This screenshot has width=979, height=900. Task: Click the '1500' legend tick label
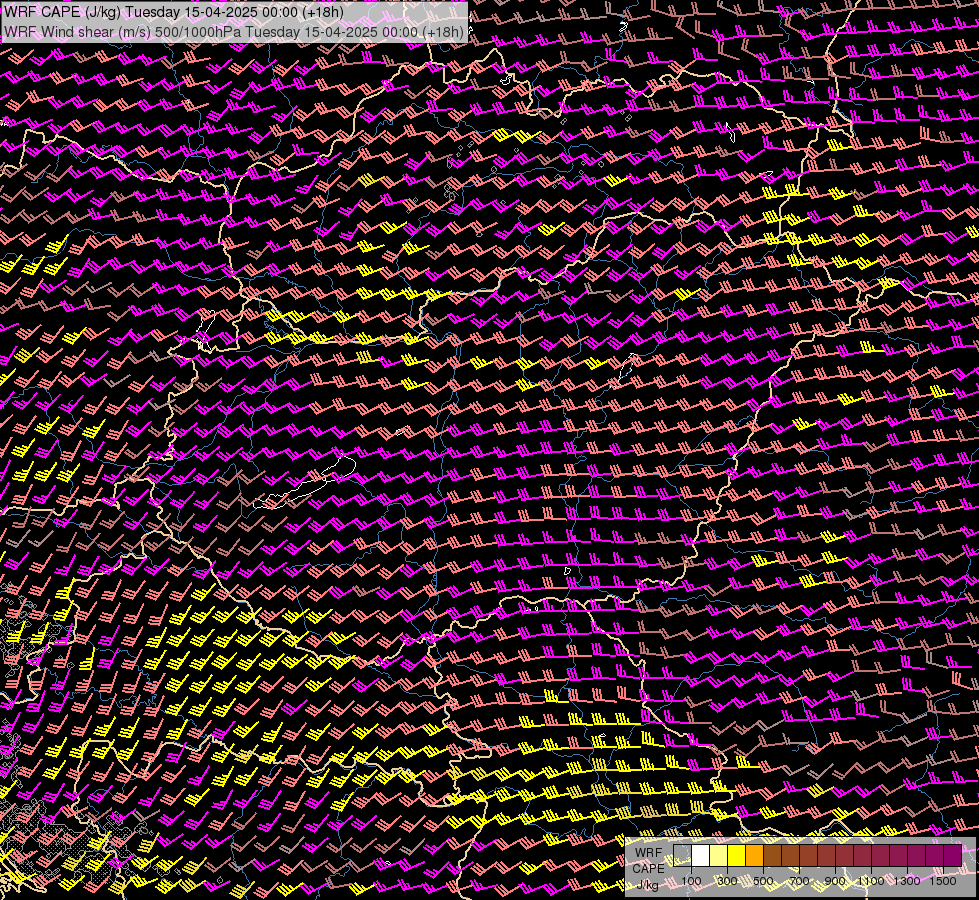(943, 881)
